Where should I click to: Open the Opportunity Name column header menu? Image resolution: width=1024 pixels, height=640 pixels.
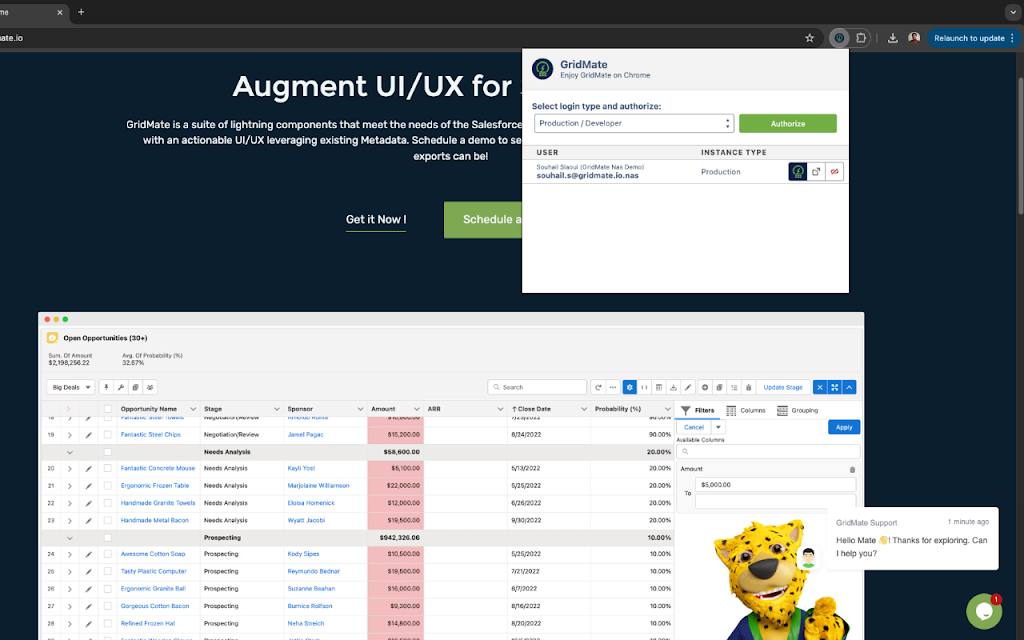193,409
